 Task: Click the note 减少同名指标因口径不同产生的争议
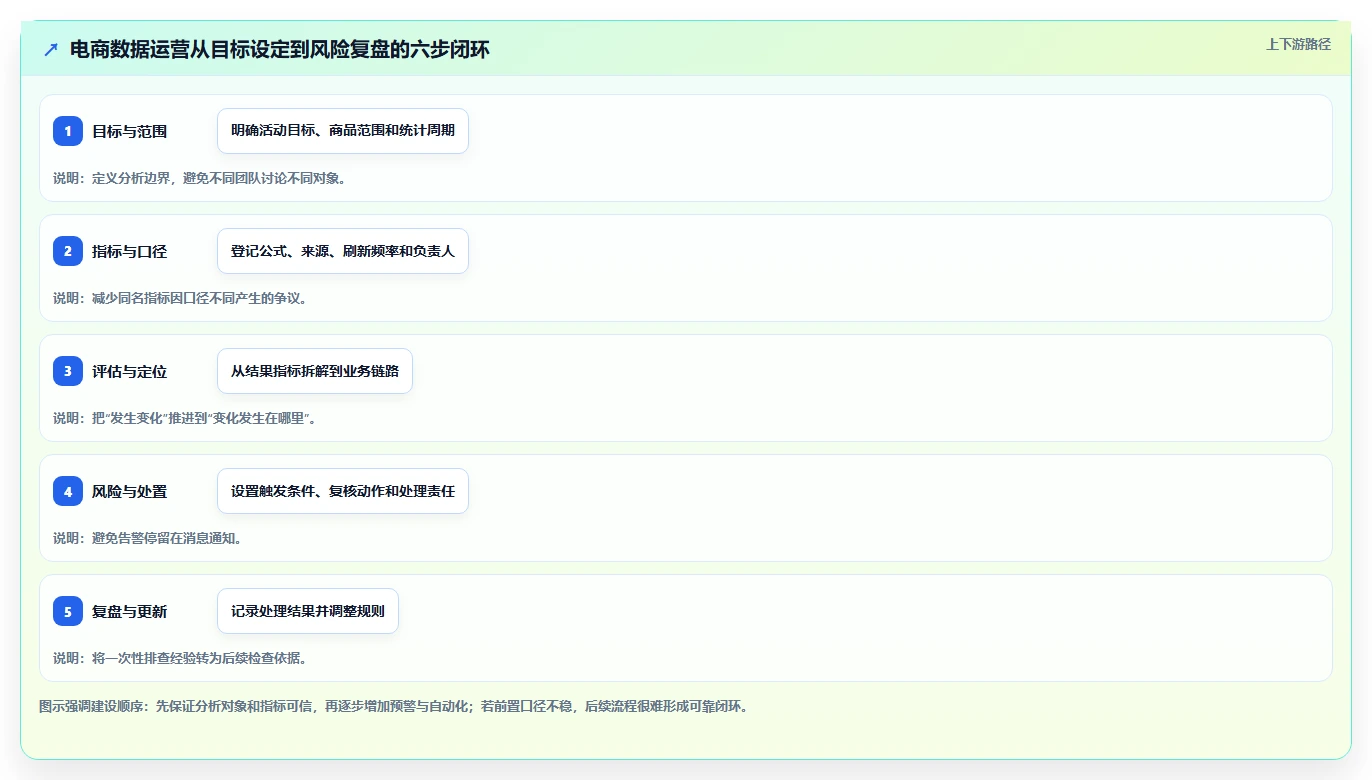tap(180, 298)
